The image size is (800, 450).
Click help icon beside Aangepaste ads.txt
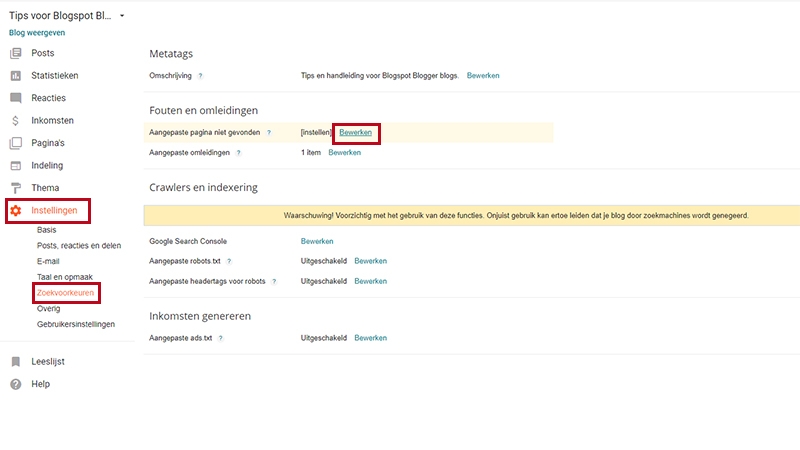pyautogui.click(x=220, y=338)
